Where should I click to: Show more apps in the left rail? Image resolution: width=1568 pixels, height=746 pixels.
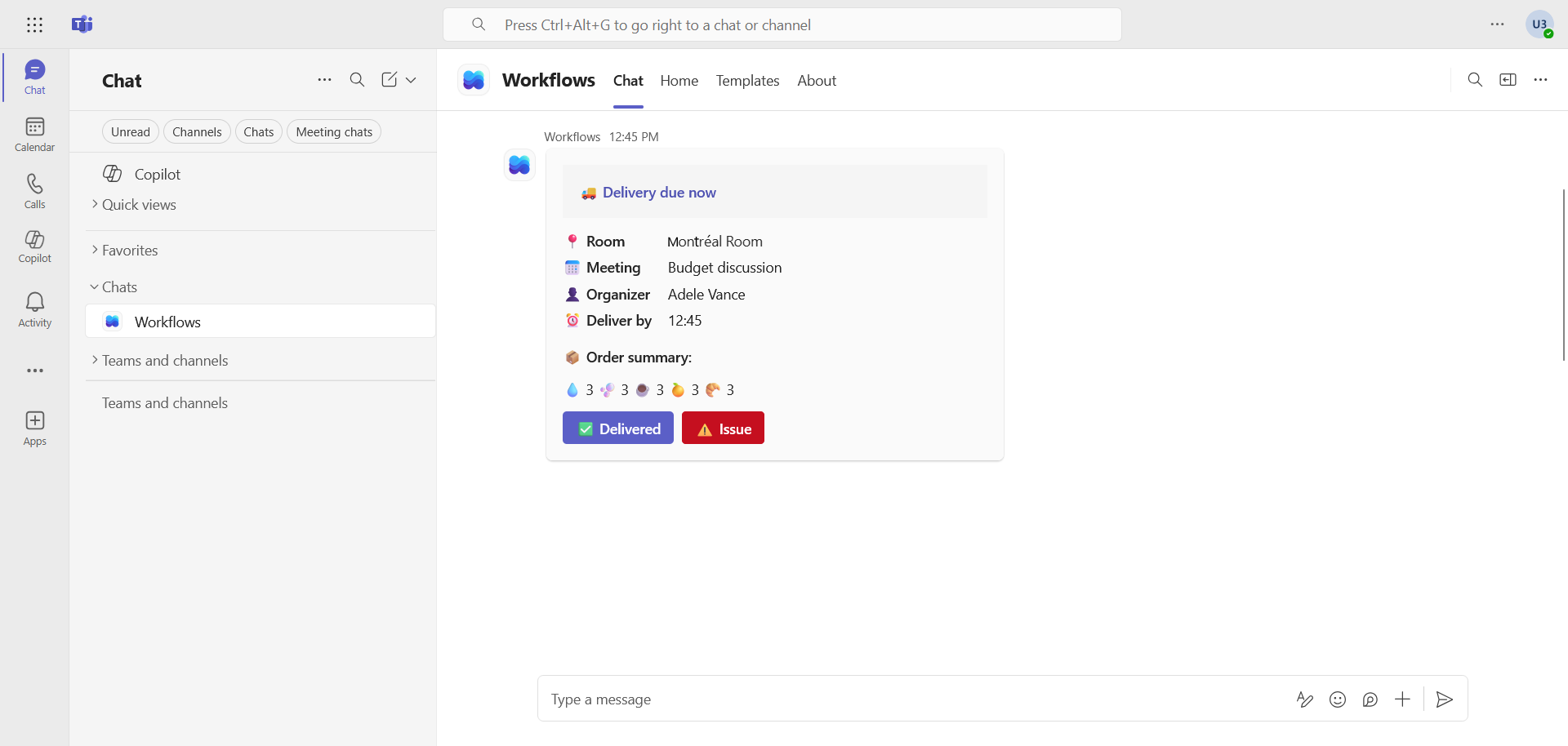(34, 371)
